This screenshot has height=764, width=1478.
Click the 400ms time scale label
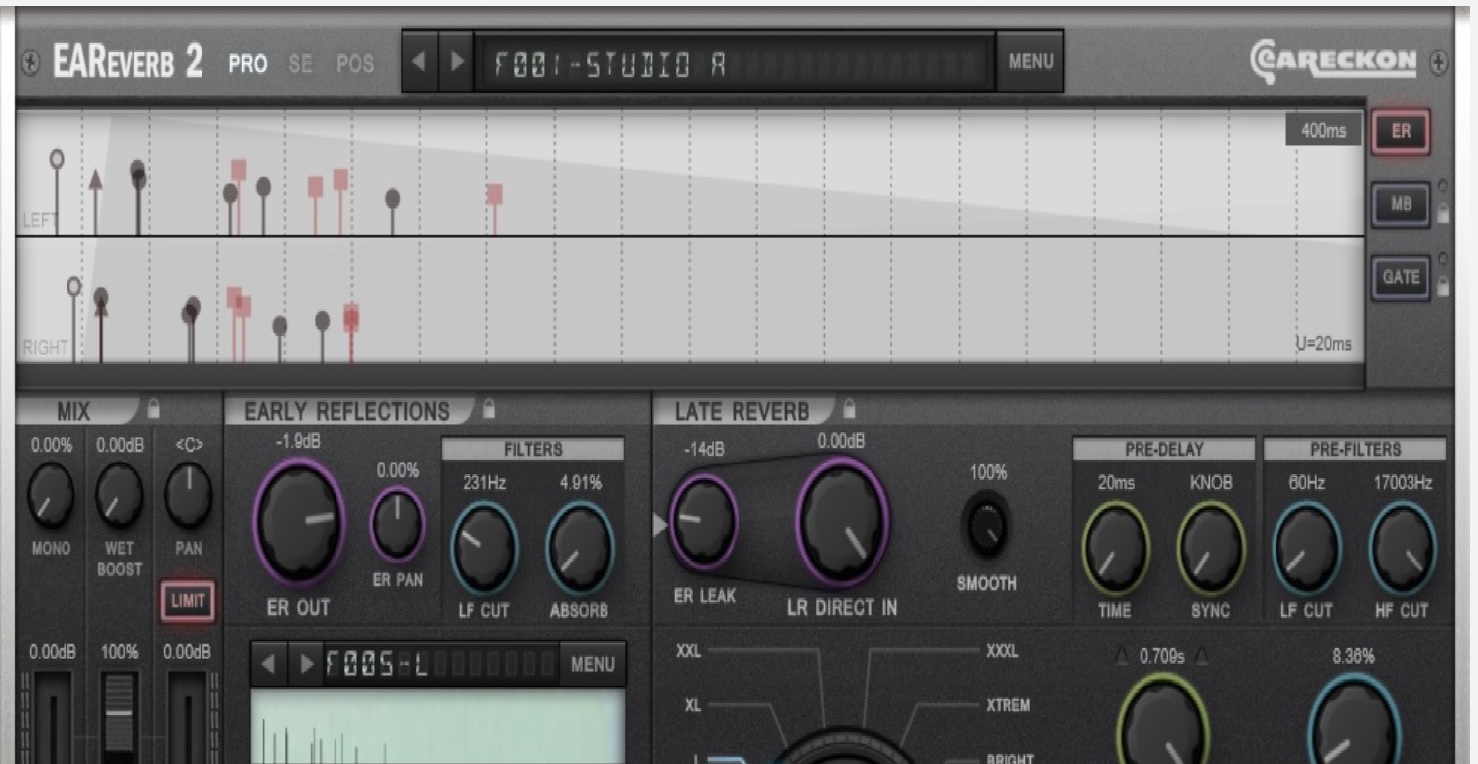pyautogui.click(x=1323, y=131)
